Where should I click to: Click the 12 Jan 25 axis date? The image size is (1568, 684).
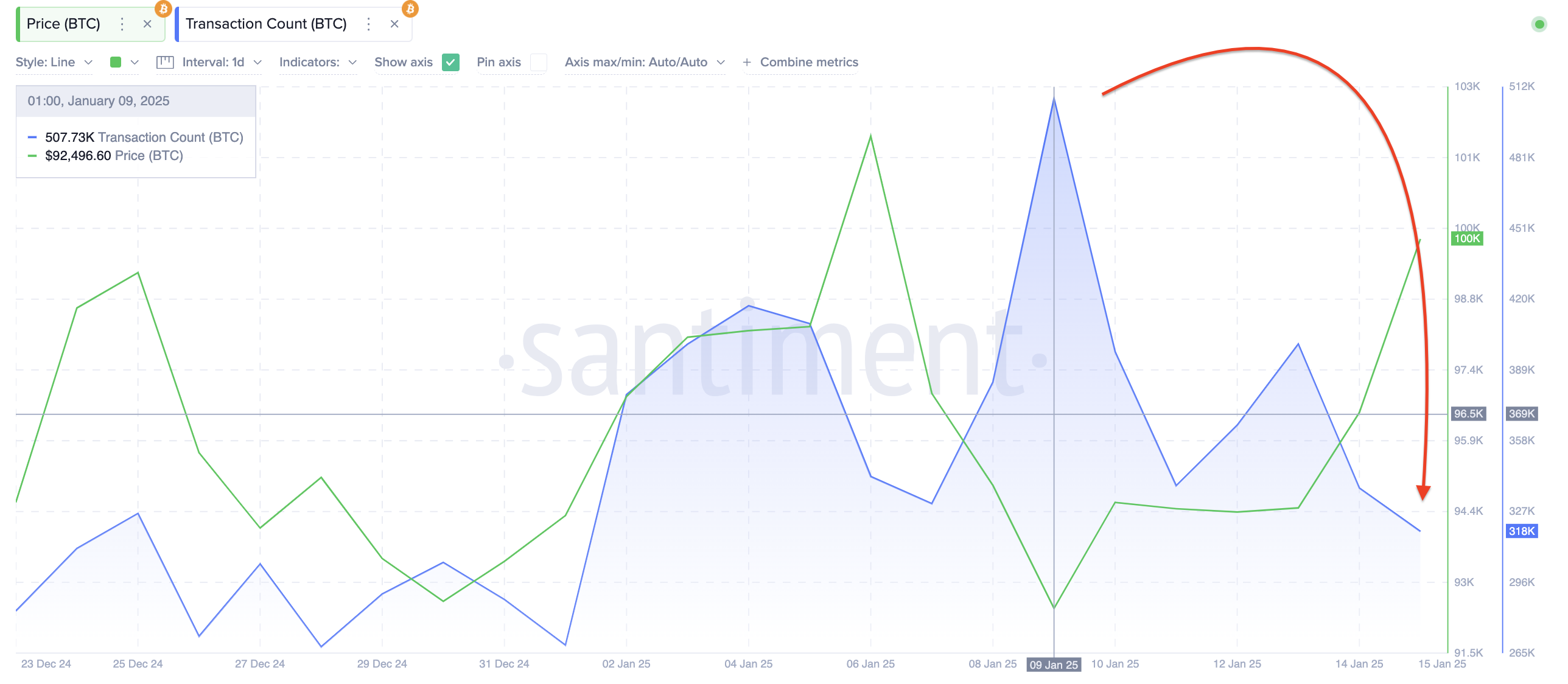[1237, 664]
